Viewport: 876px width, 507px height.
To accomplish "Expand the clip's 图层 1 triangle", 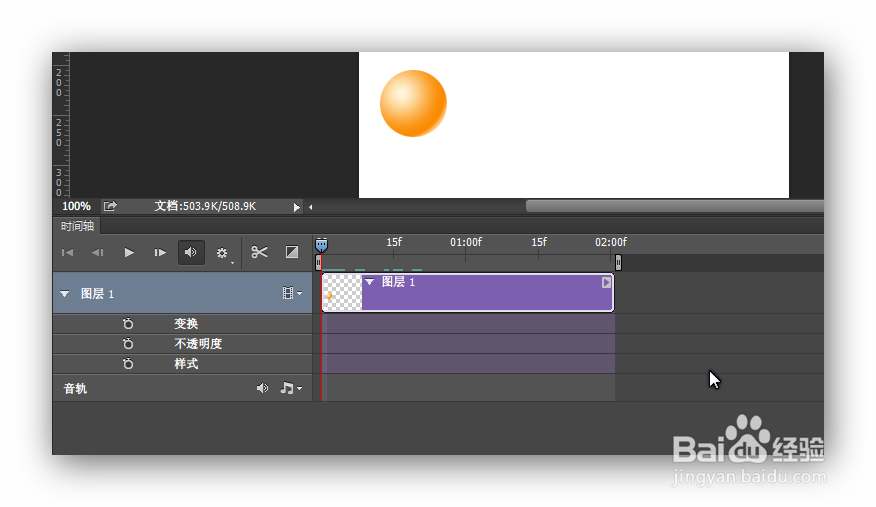I will click(x=370, y=282).
